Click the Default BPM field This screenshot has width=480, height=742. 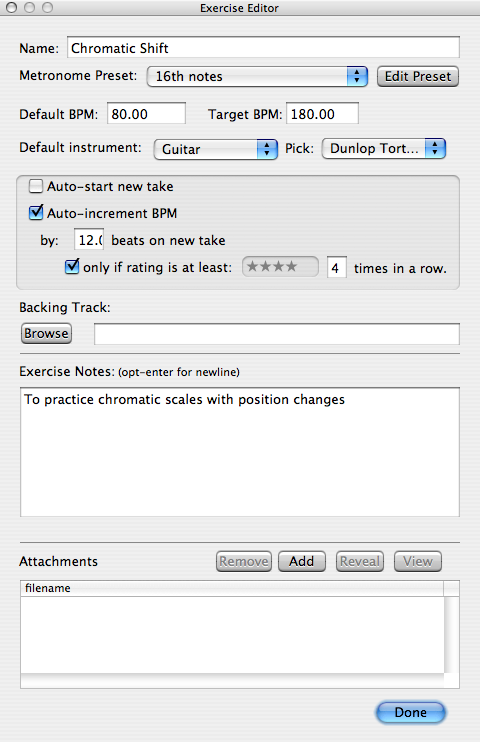pos(146,114)
